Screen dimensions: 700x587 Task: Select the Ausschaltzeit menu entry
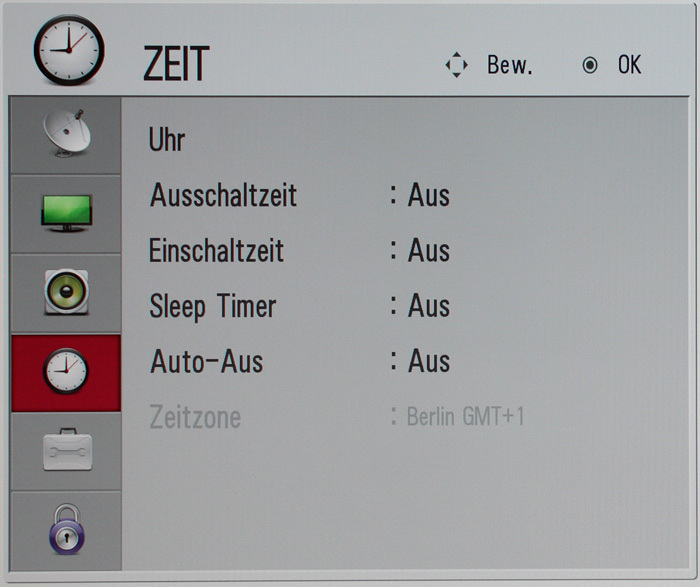[x=223, y=195]
